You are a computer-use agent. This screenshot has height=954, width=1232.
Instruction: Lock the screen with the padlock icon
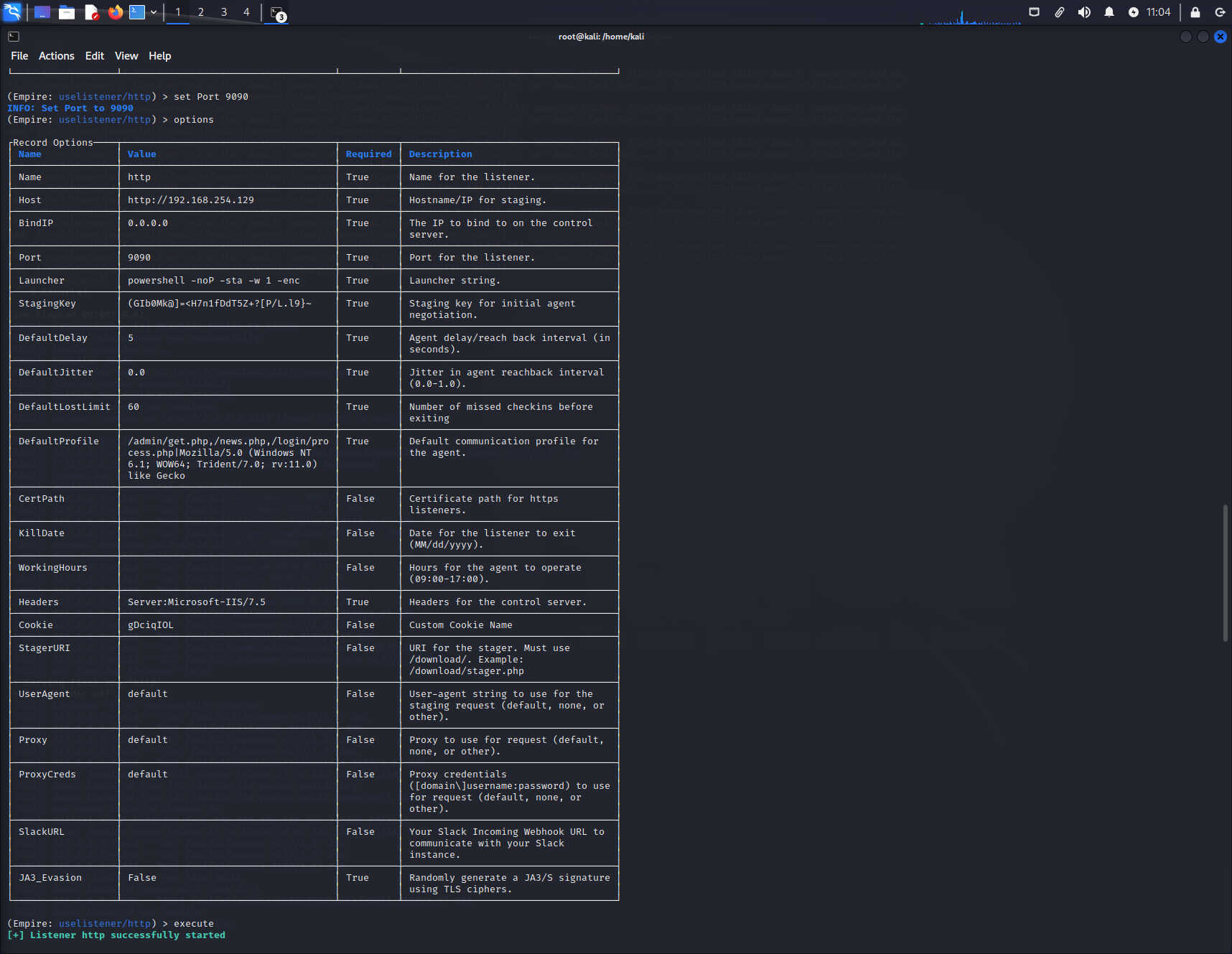(x=1195, y=12)
